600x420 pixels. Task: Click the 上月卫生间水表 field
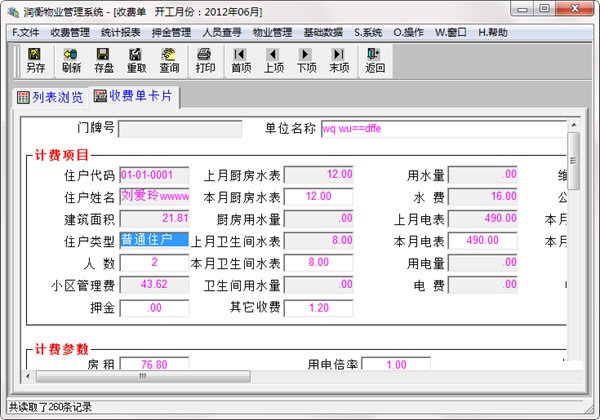318,240
